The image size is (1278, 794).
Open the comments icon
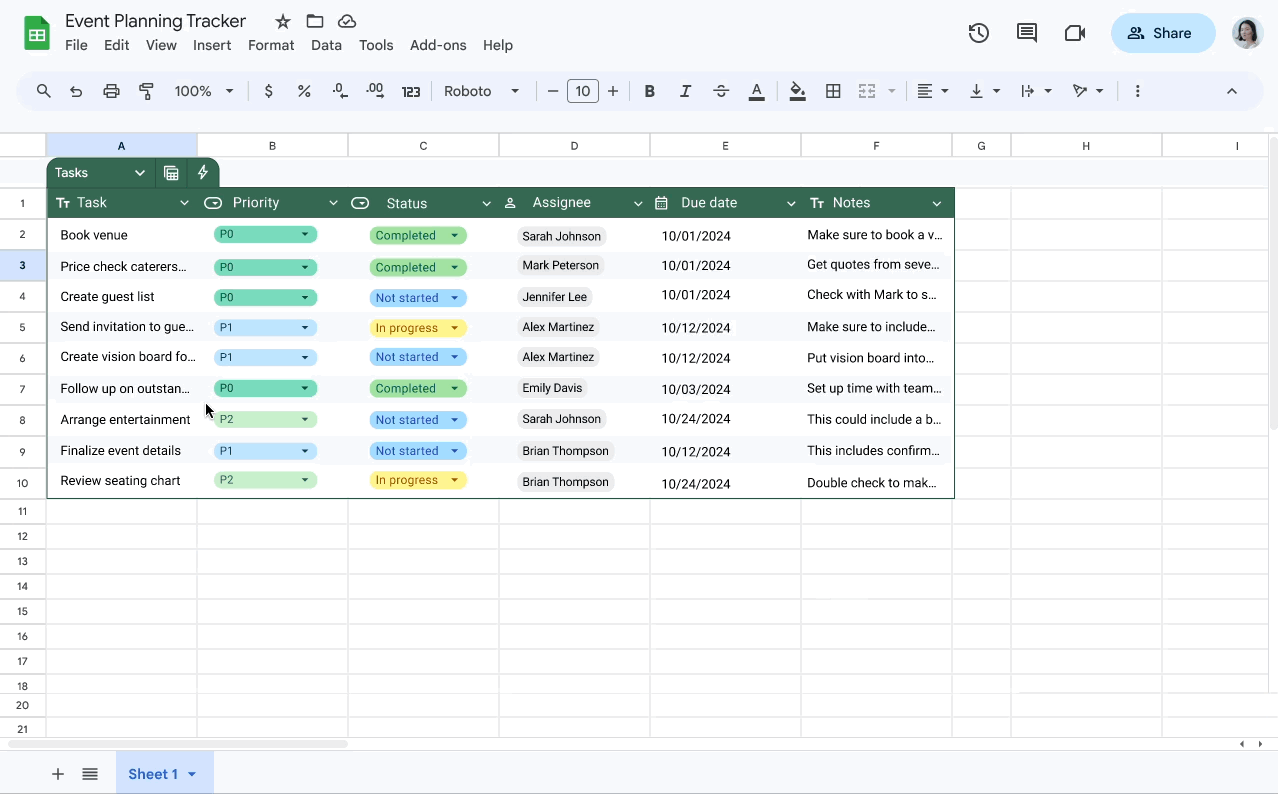pos(1026,33)
